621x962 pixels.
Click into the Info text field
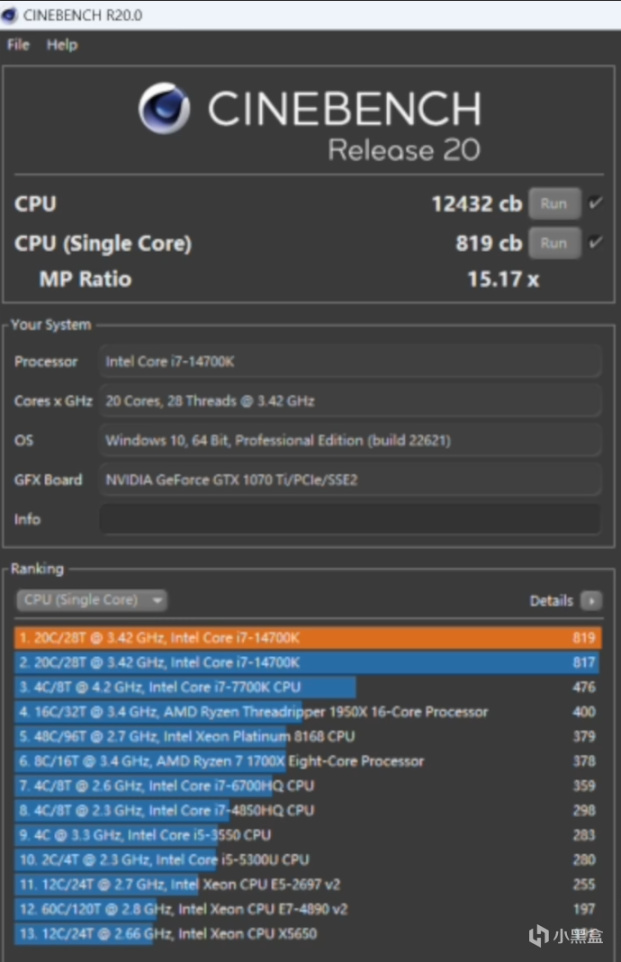[350, 519]
